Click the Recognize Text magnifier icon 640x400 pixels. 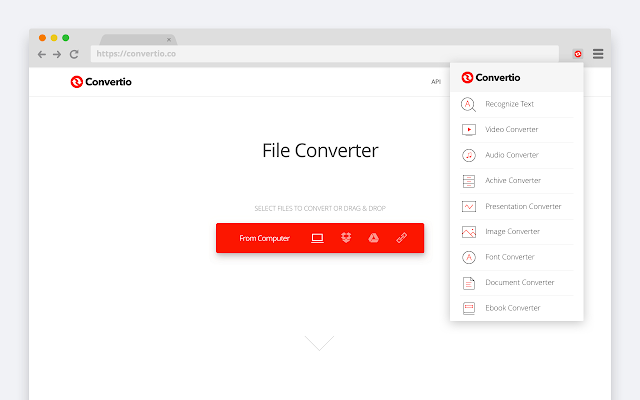coord(469,104)
